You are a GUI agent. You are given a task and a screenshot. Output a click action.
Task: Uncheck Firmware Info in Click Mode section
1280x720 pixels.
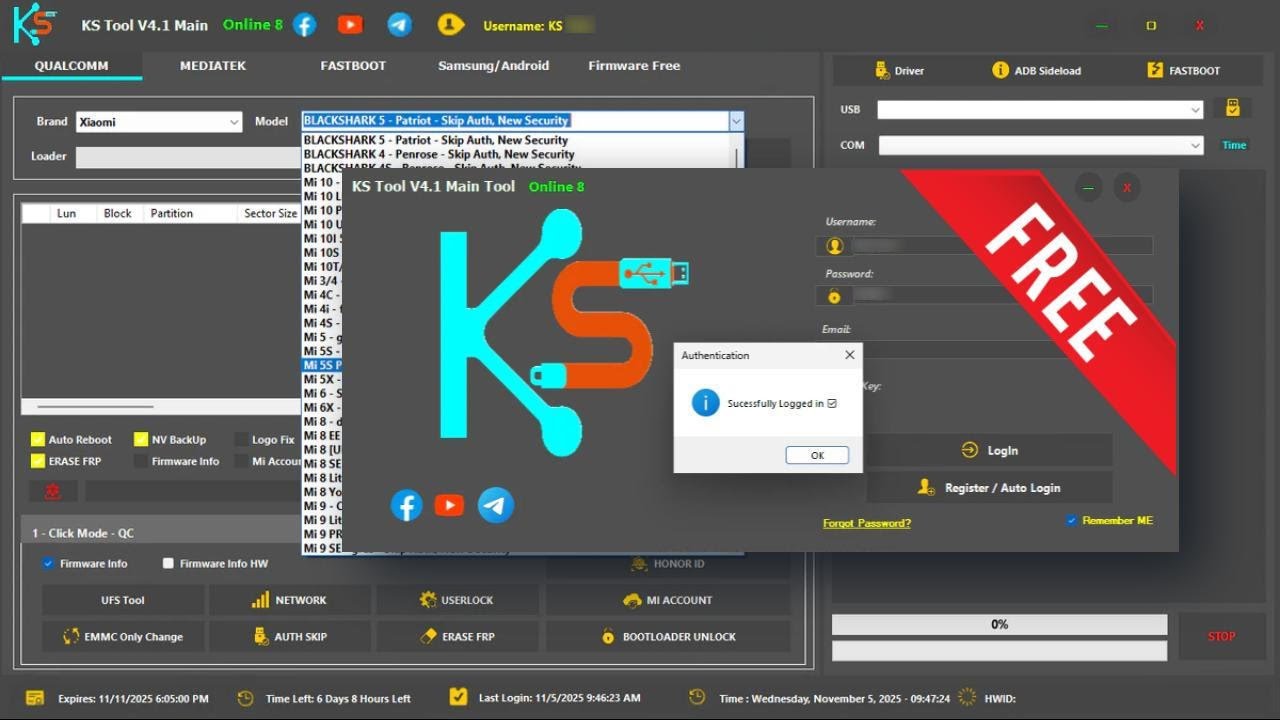pyautogui.click(x=47, y=563)
